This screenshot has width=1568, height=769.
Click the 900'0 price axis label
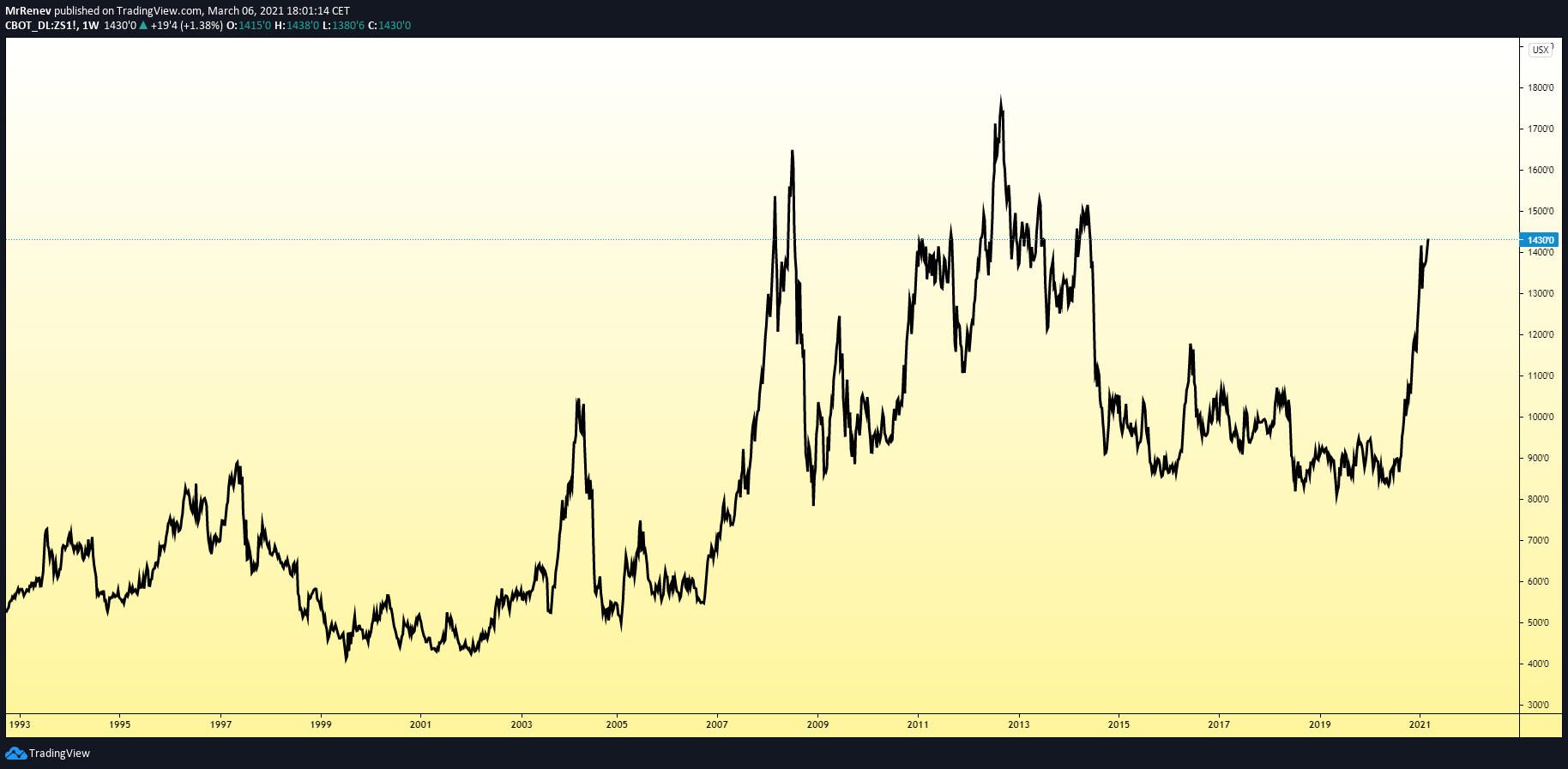pos(1539,458)
